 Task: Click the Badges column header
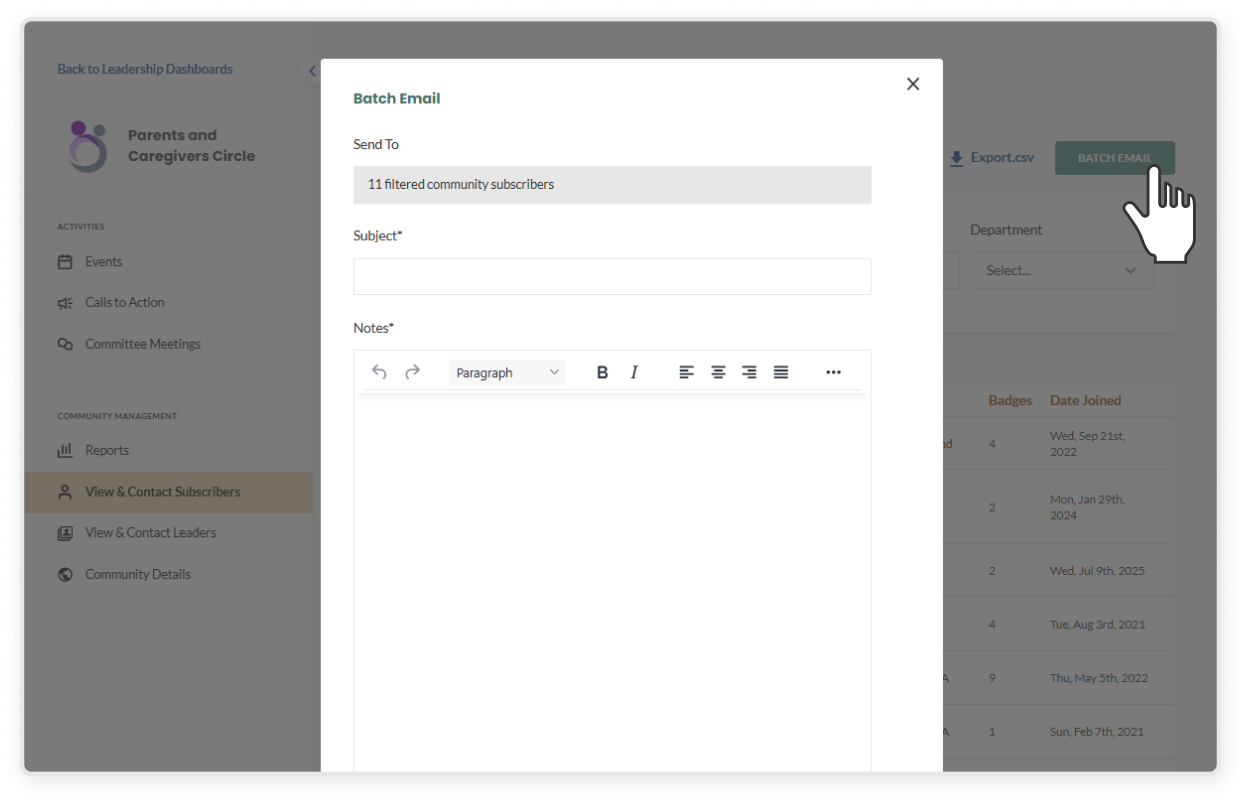tap(1010, 400)
